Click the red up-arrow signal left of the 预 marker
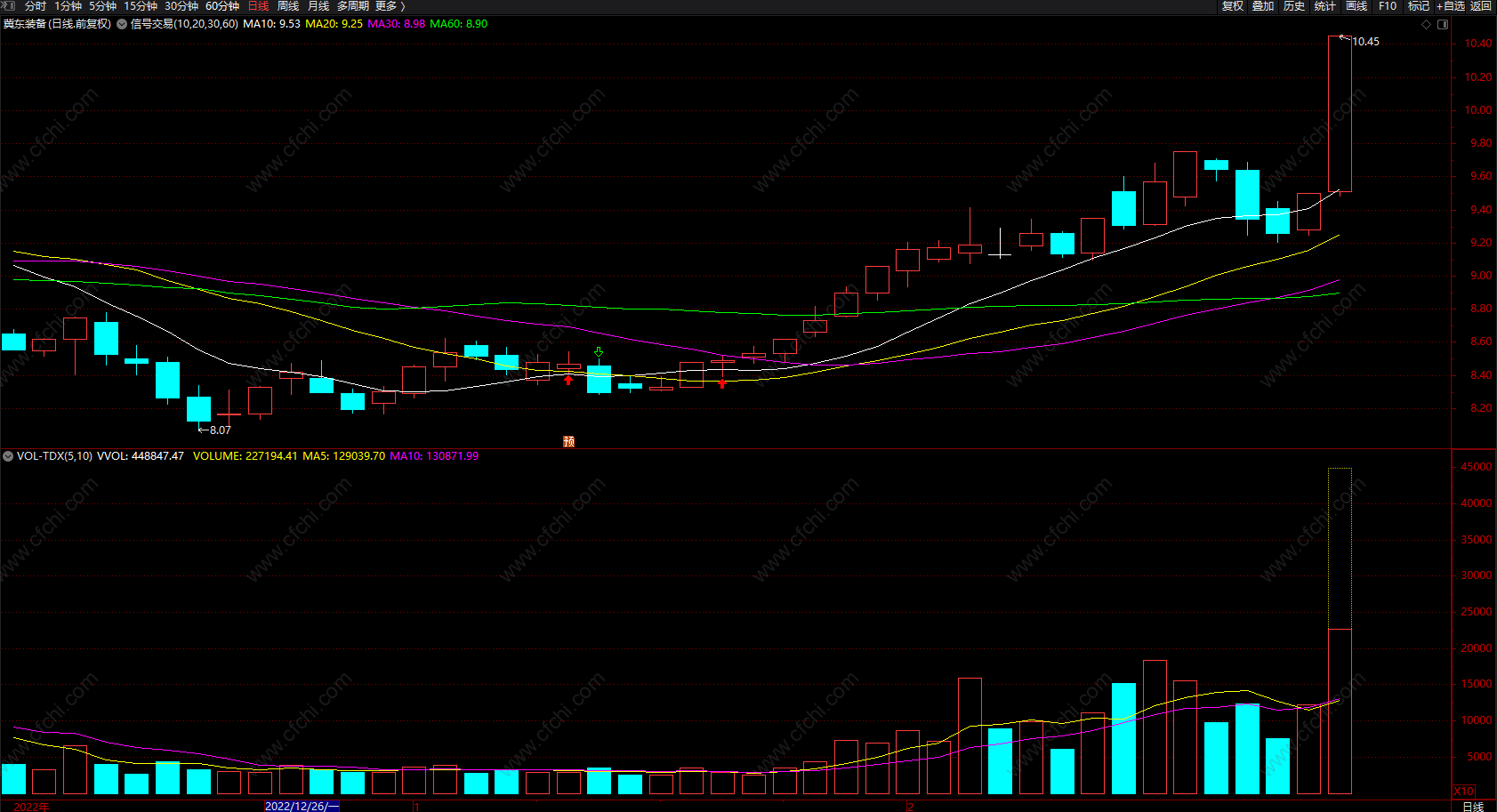 [x=568, y=380]
